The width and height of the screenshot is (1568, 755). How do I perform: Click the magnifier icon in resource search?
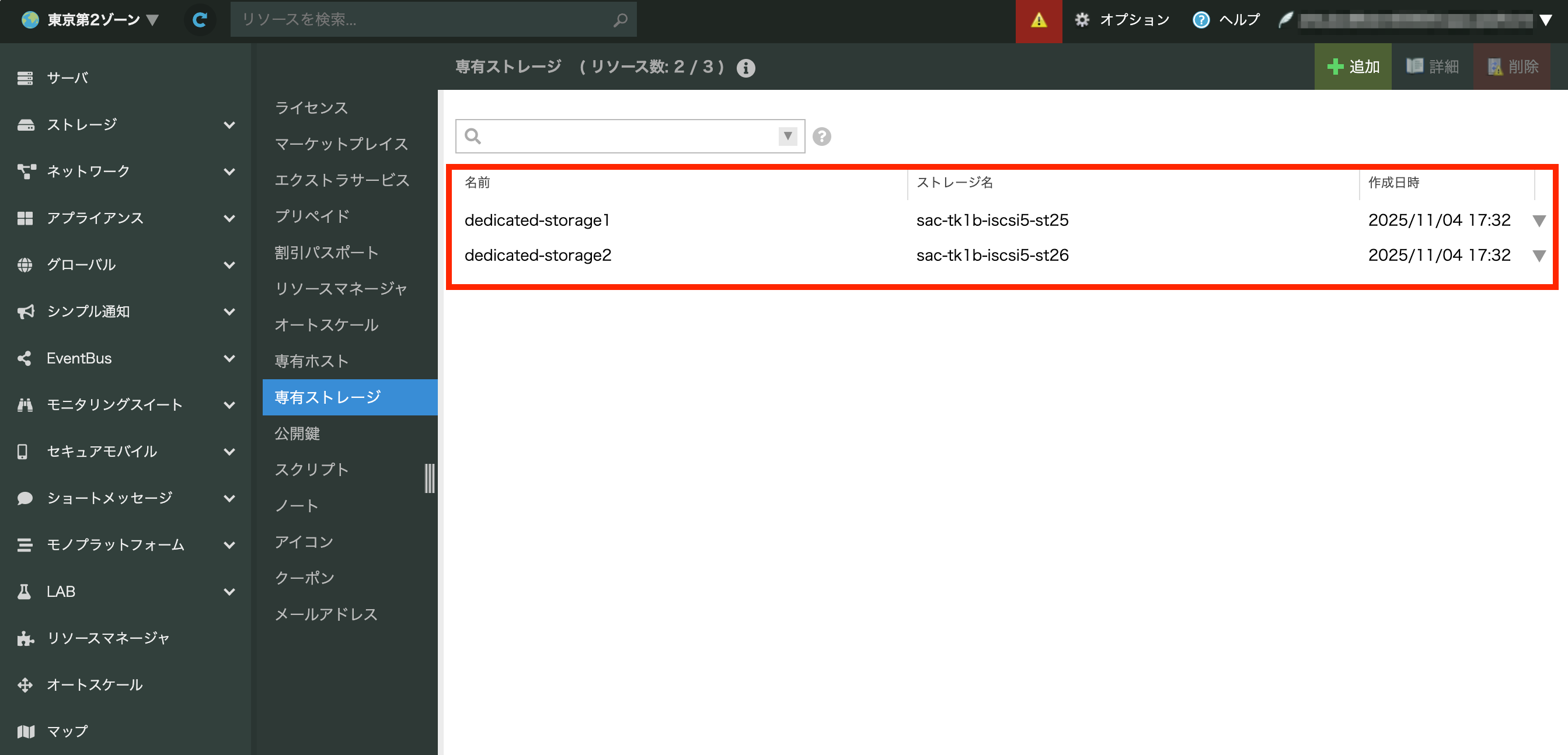click(x=621, y=20)
